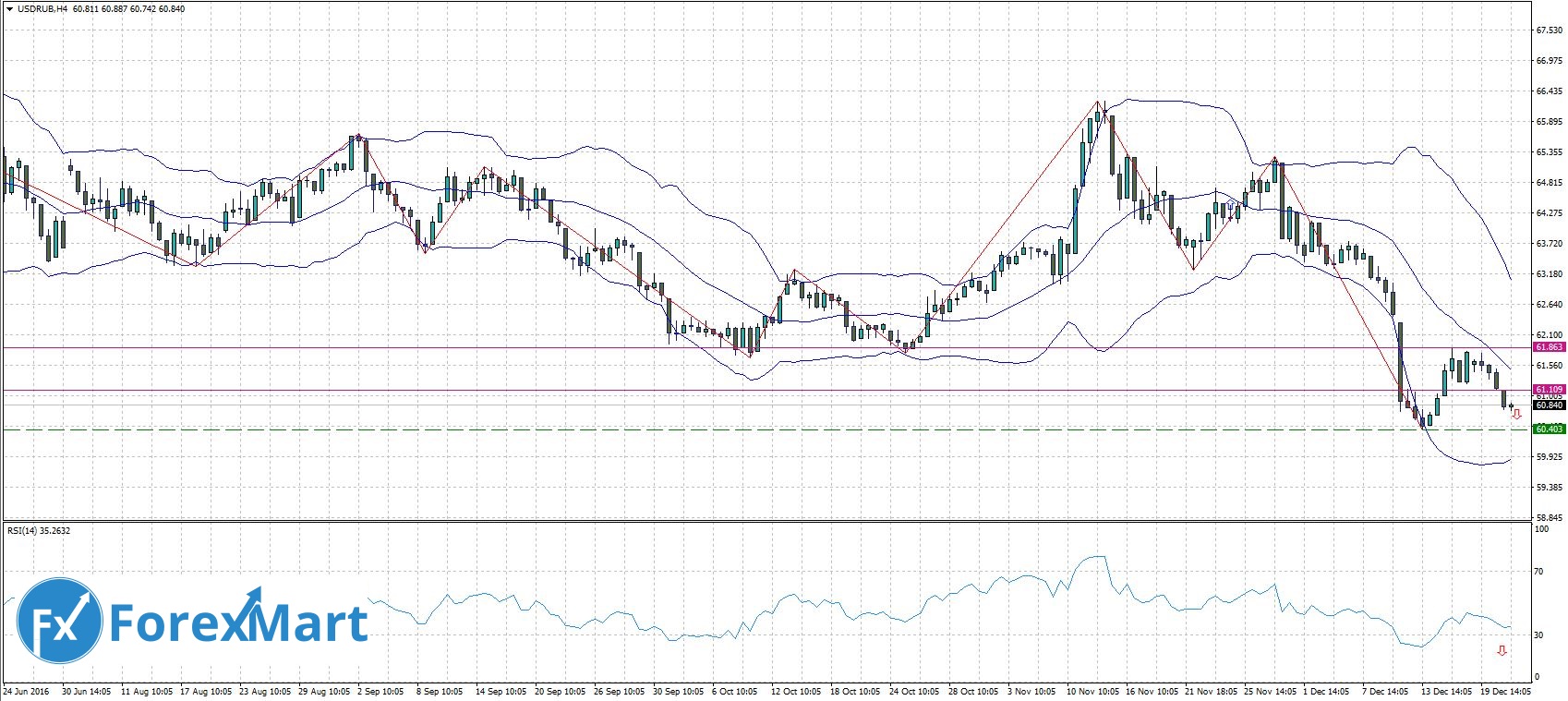Image resolution: width=1568 pixels, height=701 pixels.
Task: Click the 19 Dec 14:05 time label
Action: click(1506, 691)
